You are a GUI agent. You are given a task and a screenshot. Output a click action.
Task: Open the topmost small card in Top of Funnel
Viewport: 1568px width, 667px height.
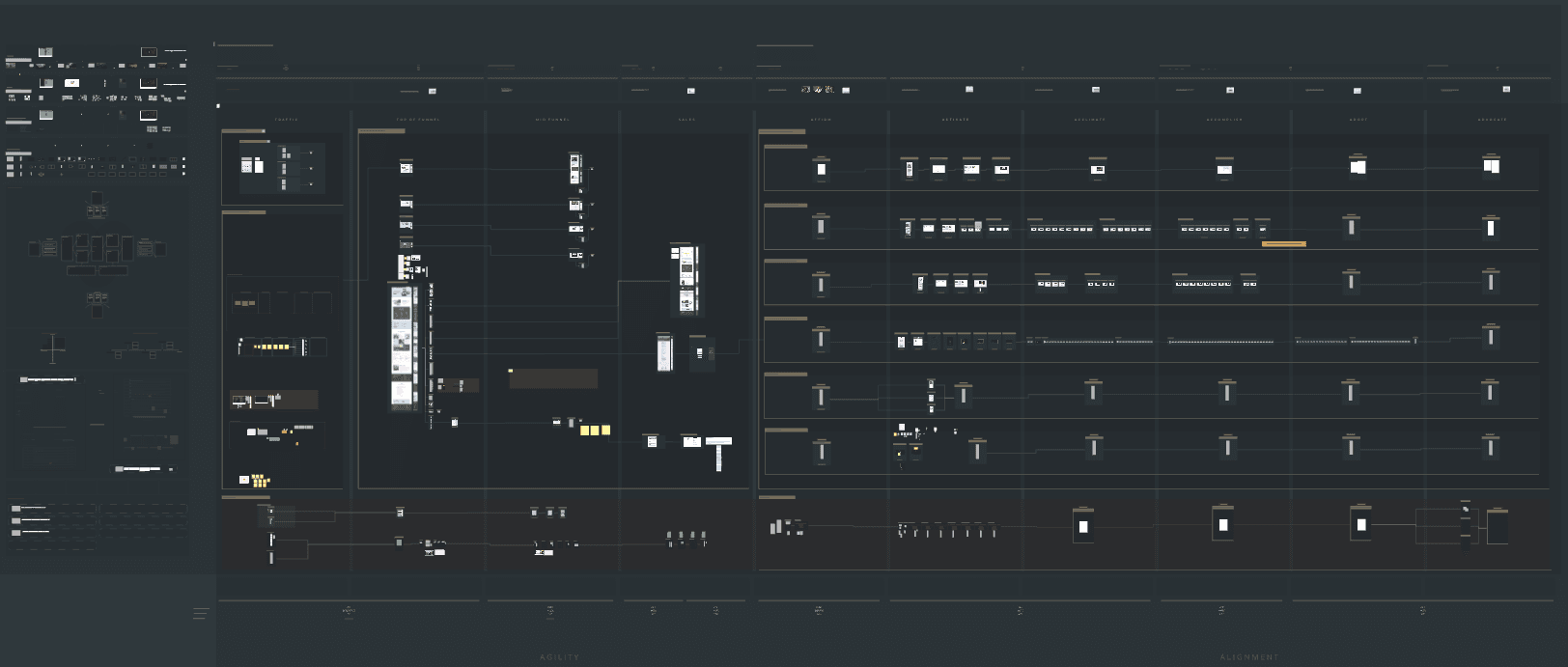pos(406,168)
